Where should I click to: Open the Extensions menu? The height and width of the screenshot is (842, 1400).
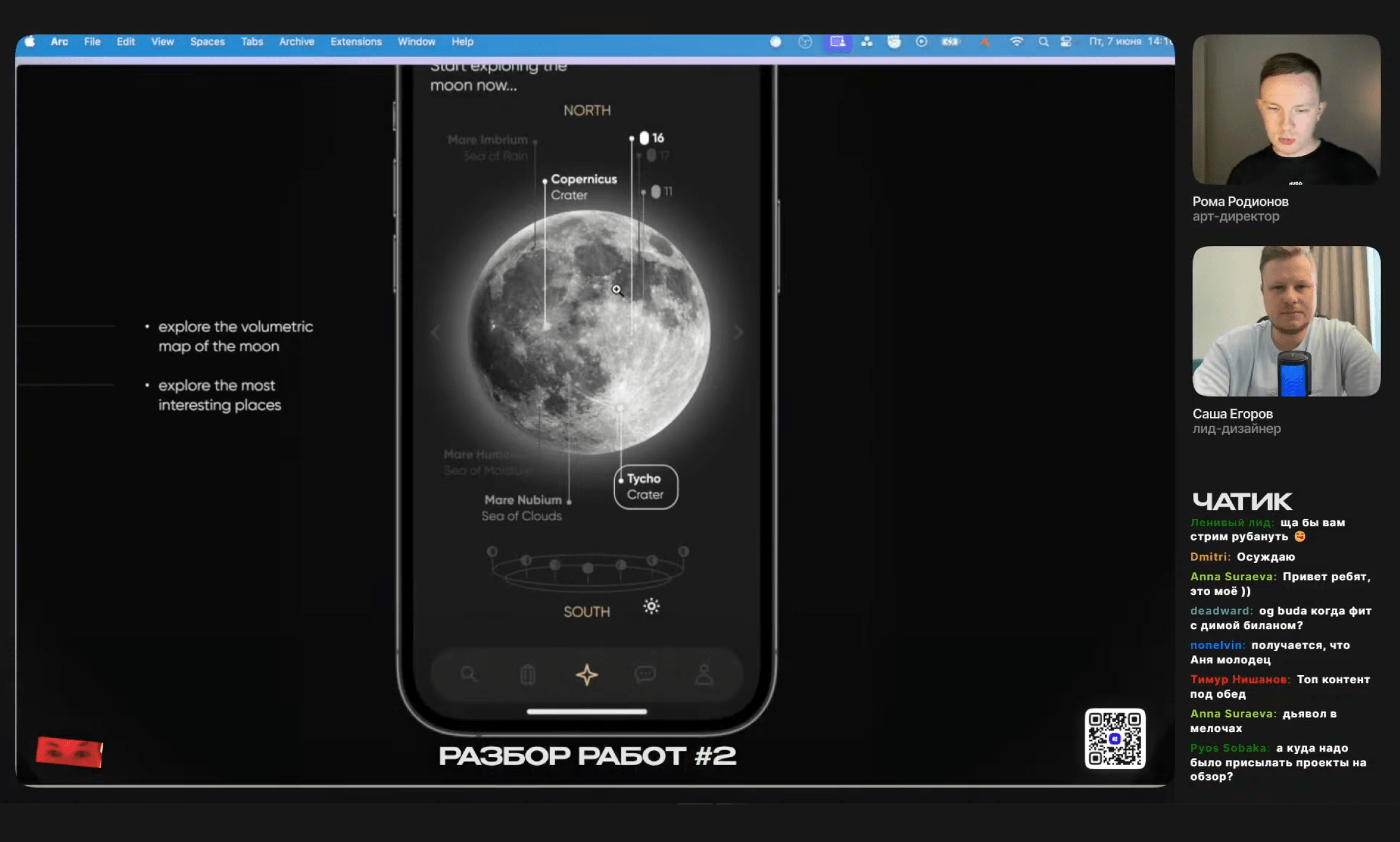356,42
